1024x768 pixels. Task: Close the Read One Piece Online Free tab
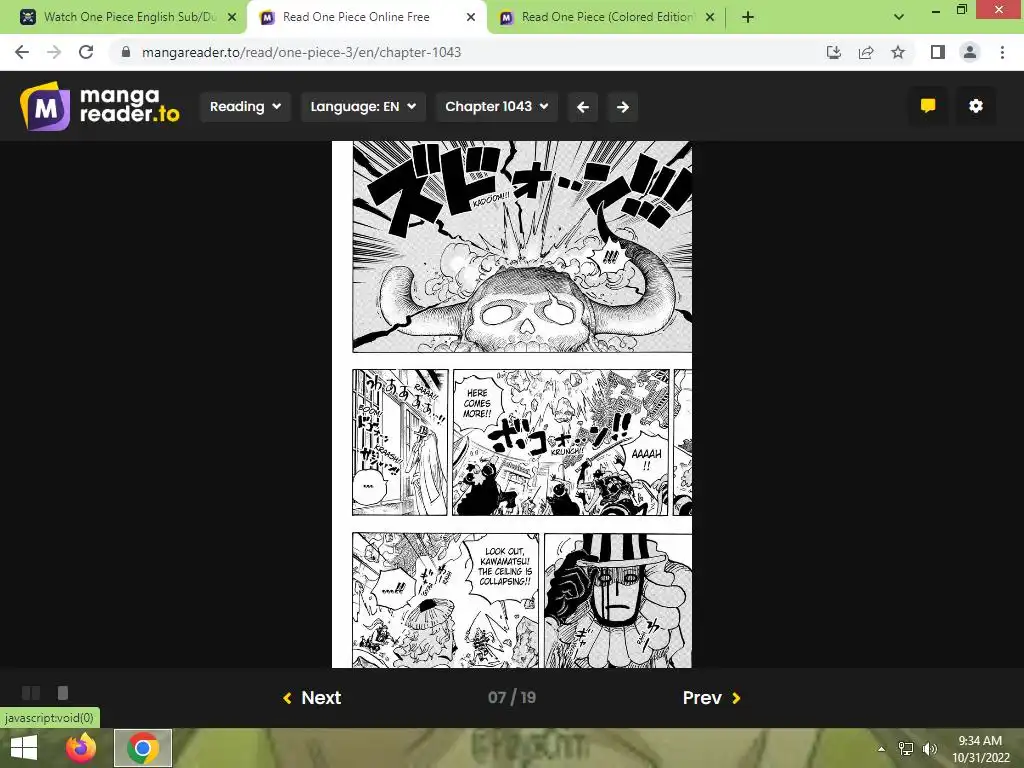tap(471, 17)
